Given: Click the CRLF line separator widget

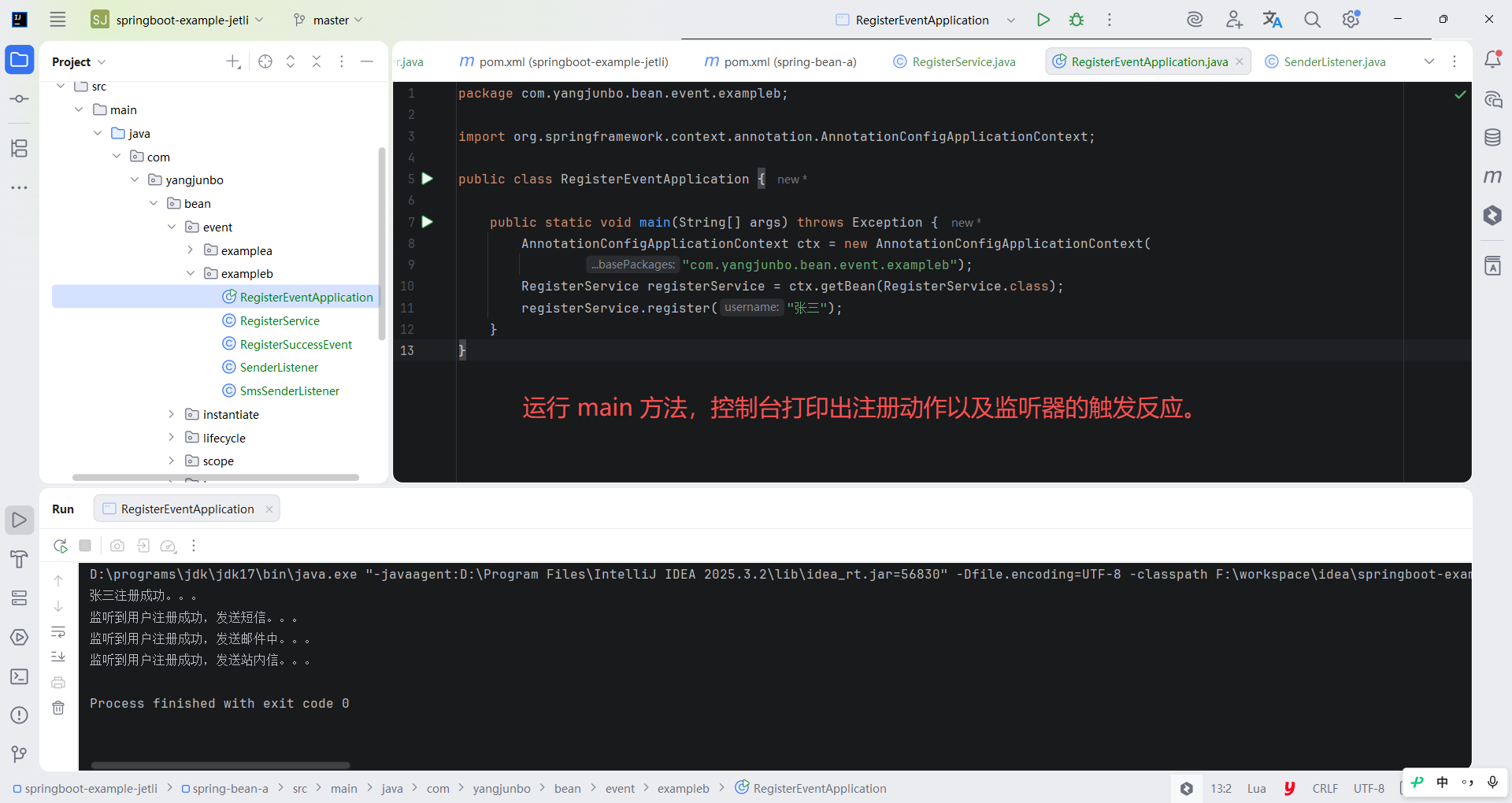Looking at the screenshot, I should tap(1325, 788).
